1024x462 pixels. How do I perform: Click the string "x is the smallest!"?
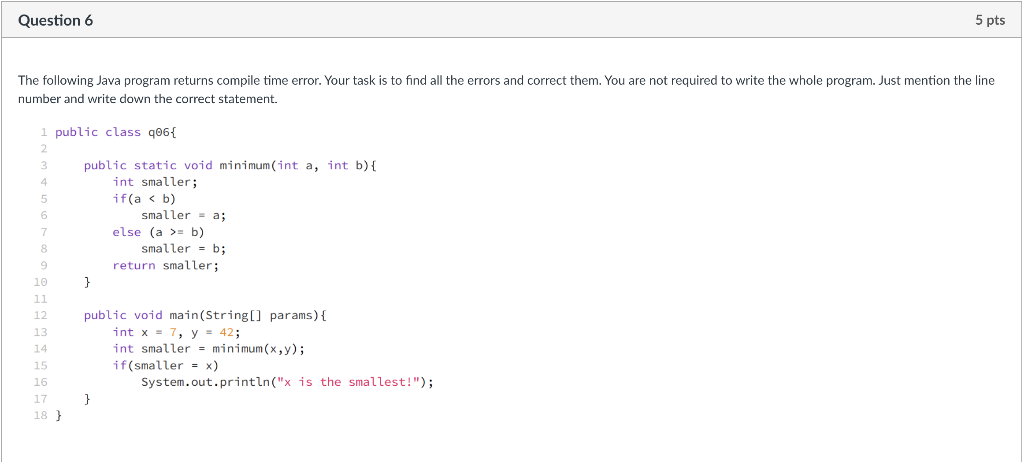pyautogui.click(x=348, y=382)
